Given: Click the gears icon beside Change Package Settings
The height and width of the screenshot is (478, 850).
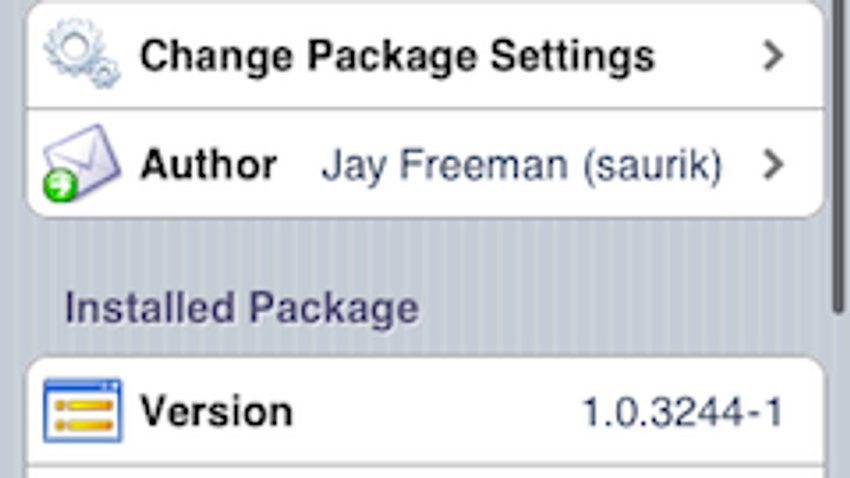Looking at the screenshot, I should pos(82,53).
